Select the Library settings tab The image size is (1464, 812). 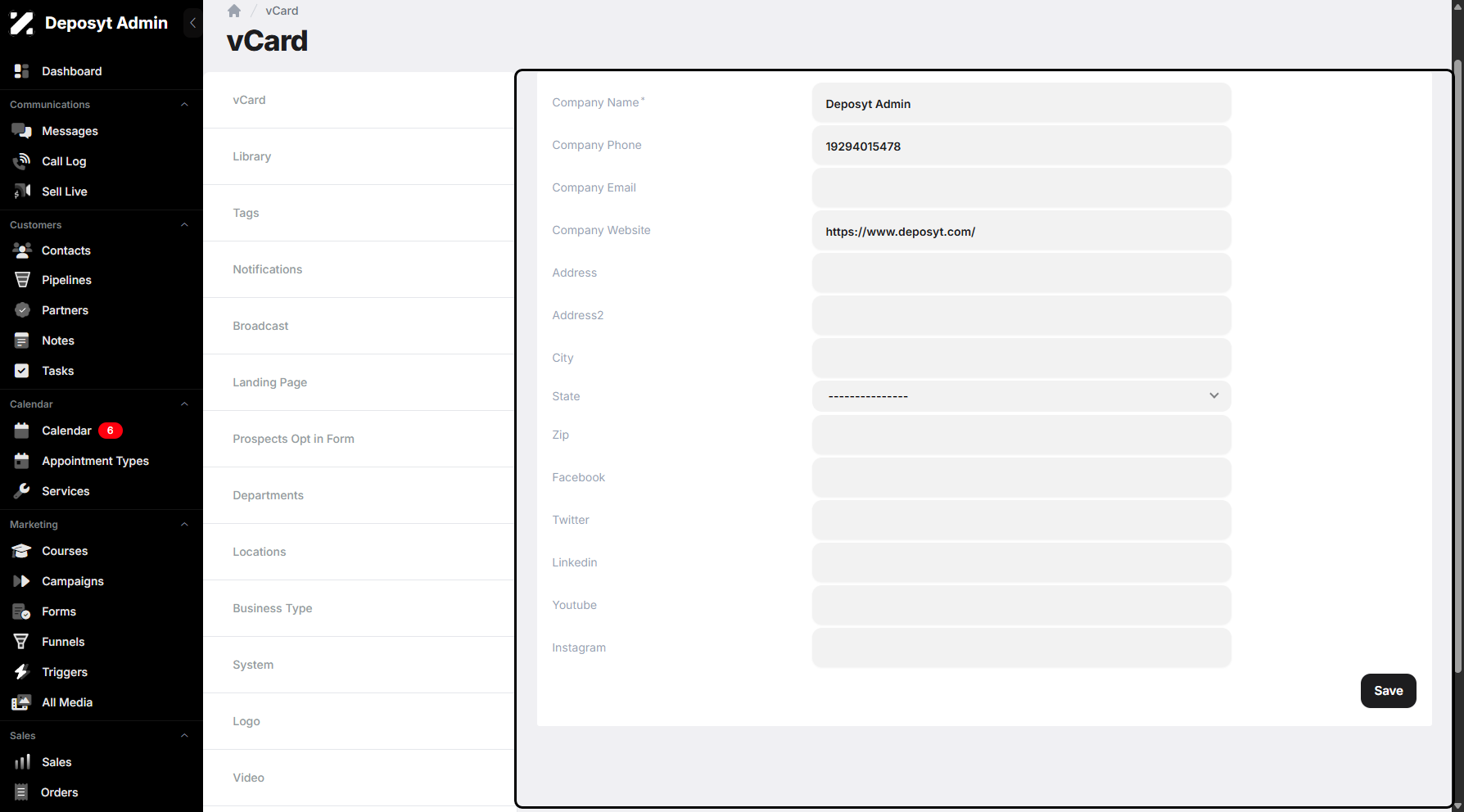[359, 156]
